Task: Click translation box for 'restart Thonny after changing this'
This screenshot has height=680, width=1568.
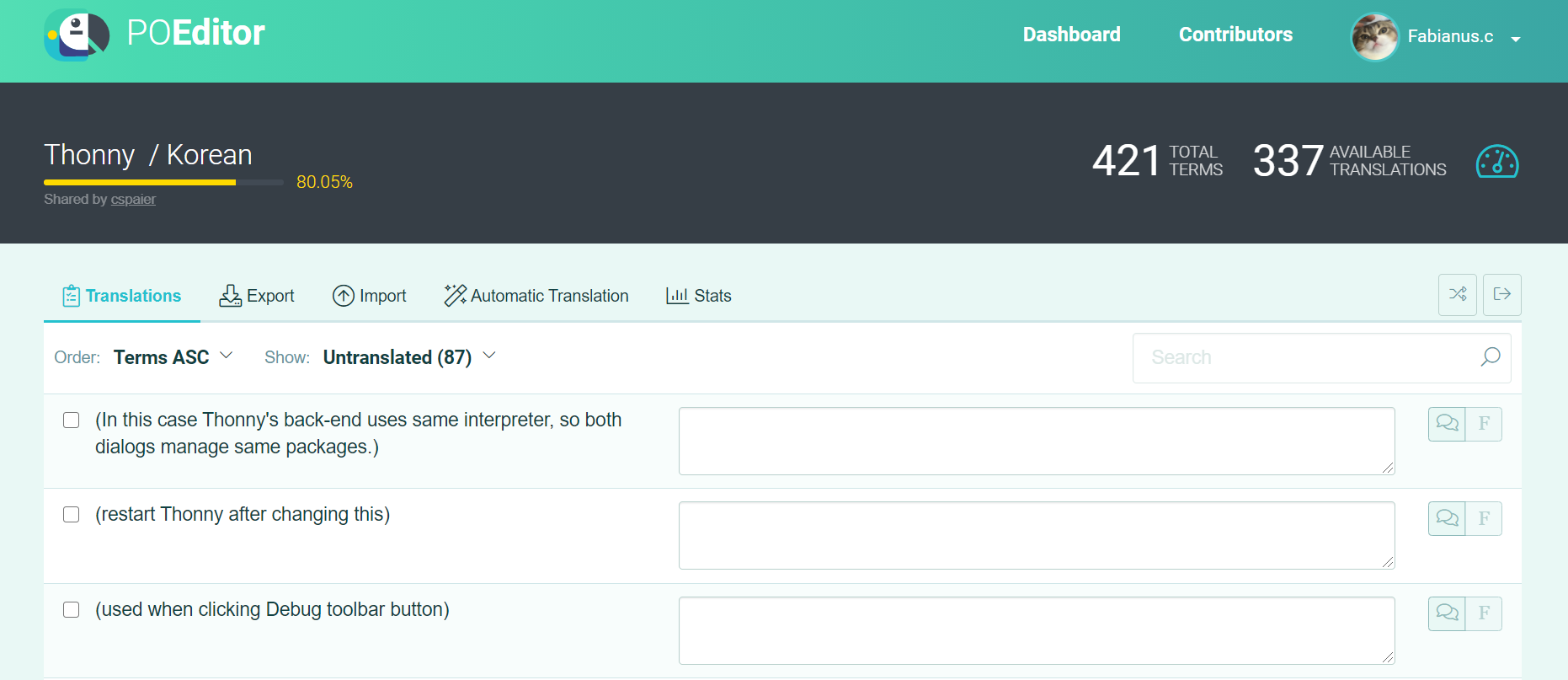Action: pos(1037,536)
